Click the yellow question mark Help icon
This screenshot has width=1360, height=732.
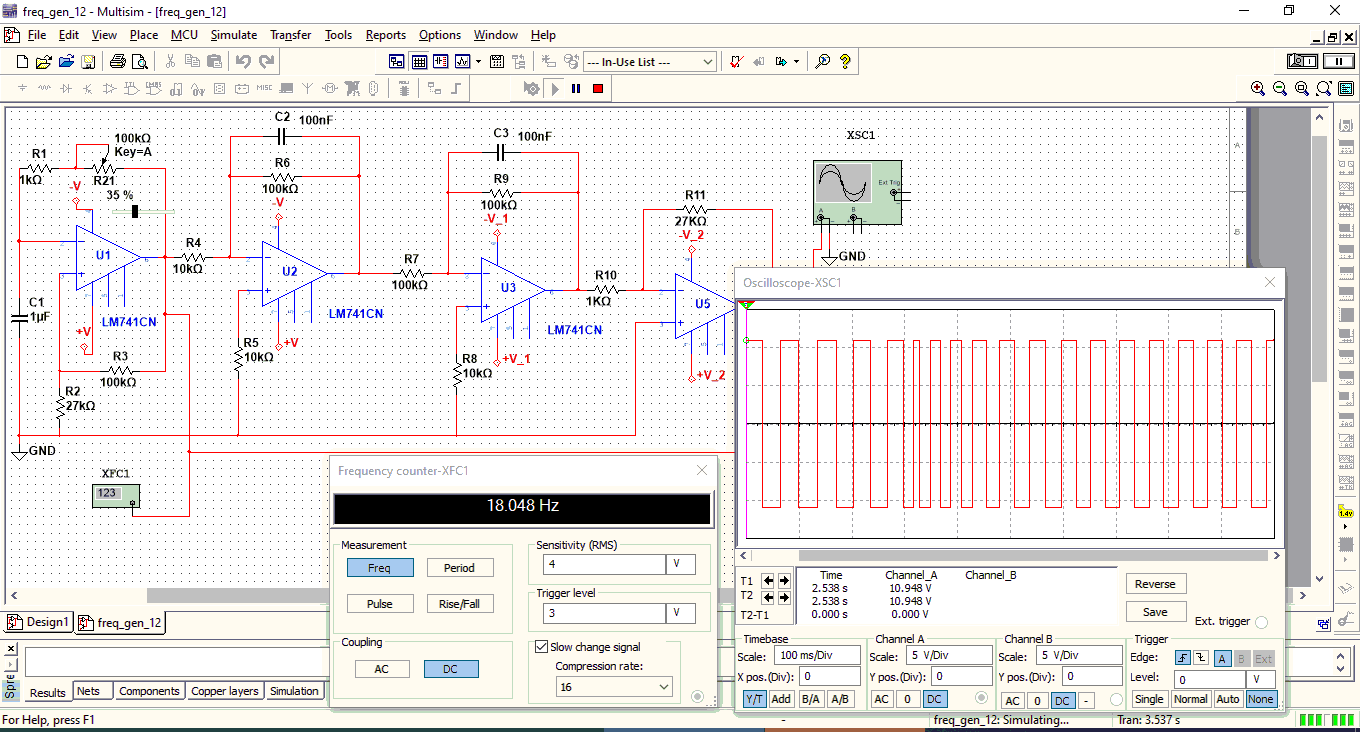845,62
